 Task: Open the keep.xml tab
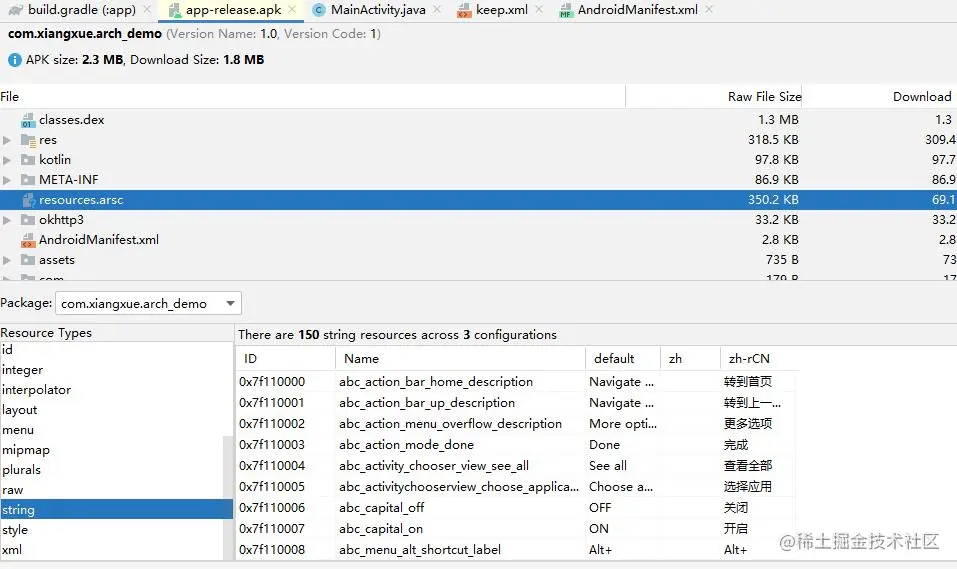(x=502, y=10)
